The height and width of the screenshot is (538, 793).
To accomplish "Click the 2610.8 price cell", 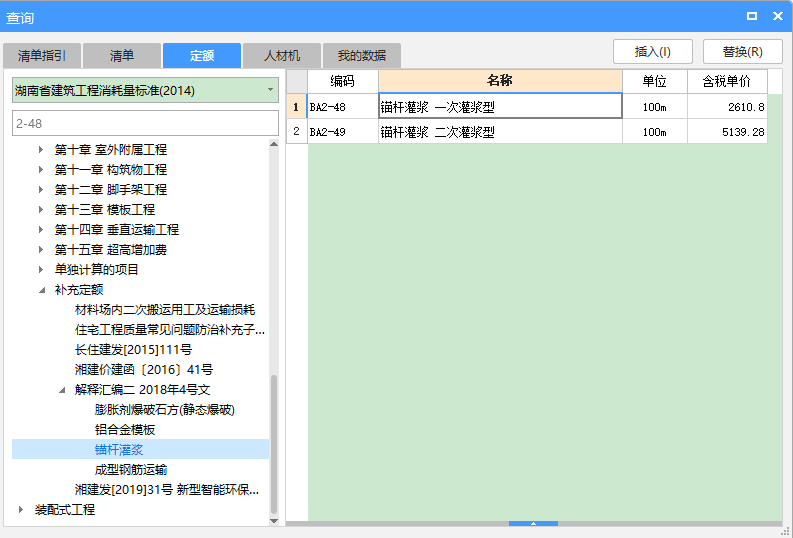I will (x=727, y=107).
